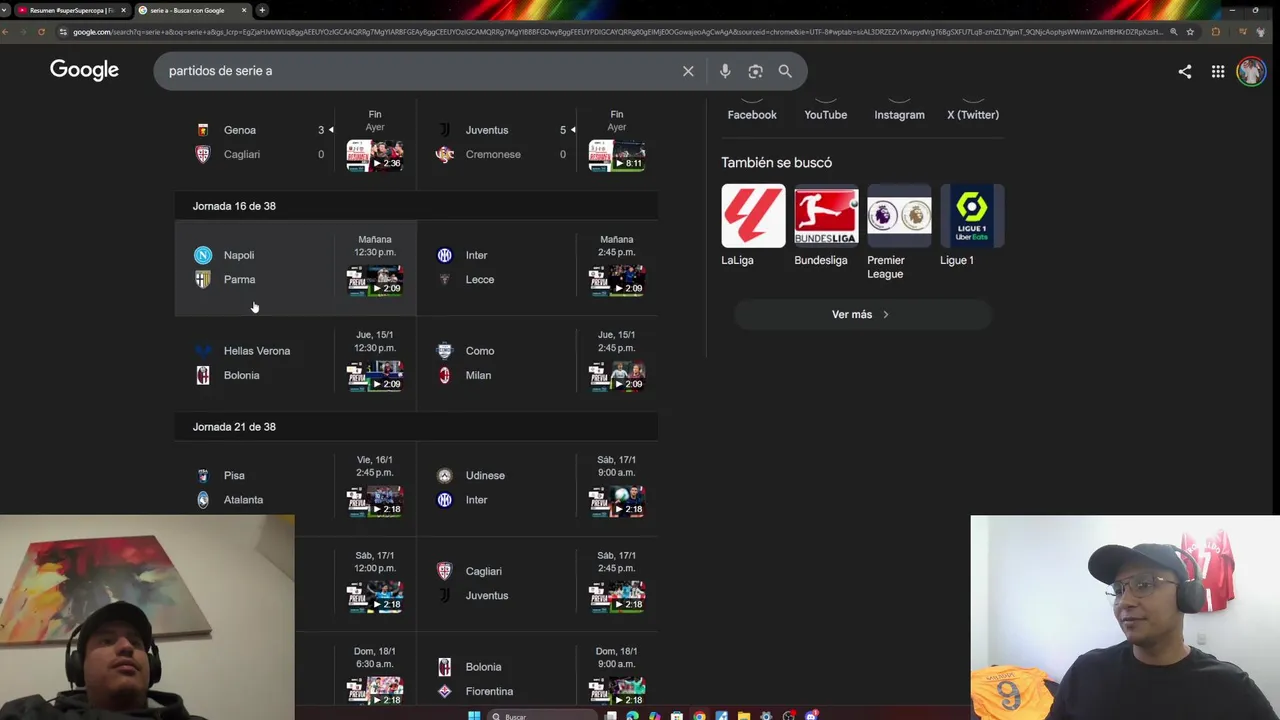Screen dimensions: 1280x720
Task: Open the share icon in the Google header
Action: coord(1185,71)
